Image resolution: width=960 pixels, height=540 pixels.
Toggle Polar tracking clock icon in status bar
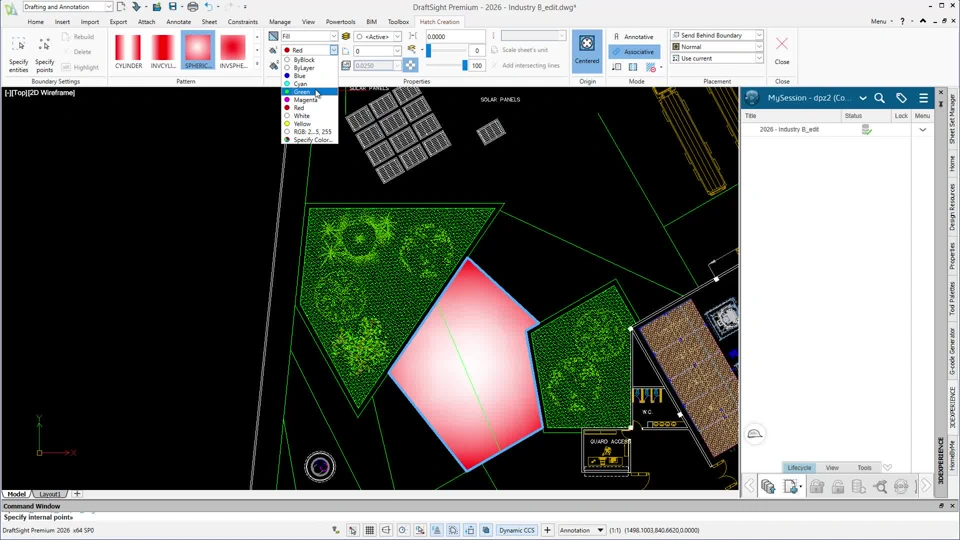[403, 530]
